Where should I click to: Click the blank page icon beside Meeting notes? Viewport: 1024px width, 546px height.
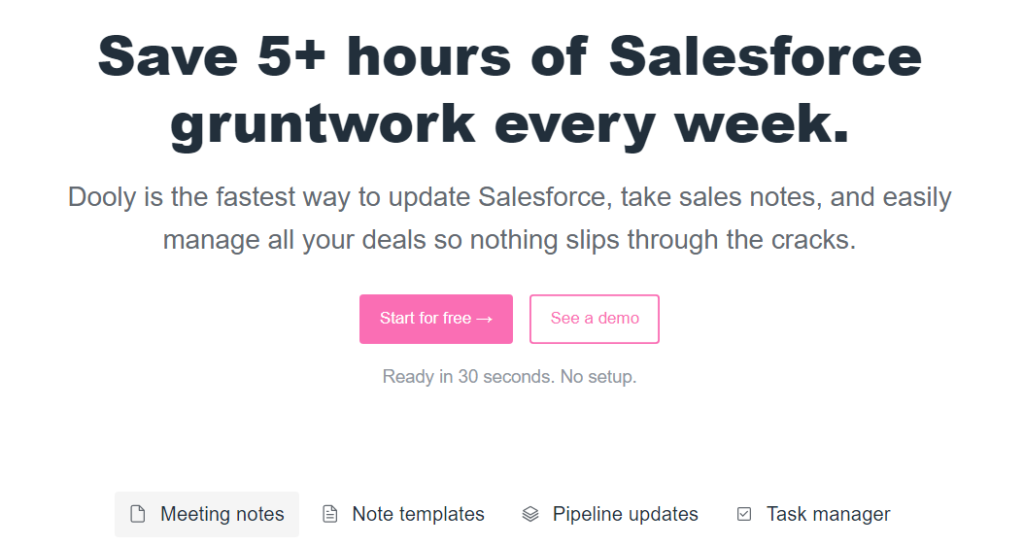(x=138, y=514)
